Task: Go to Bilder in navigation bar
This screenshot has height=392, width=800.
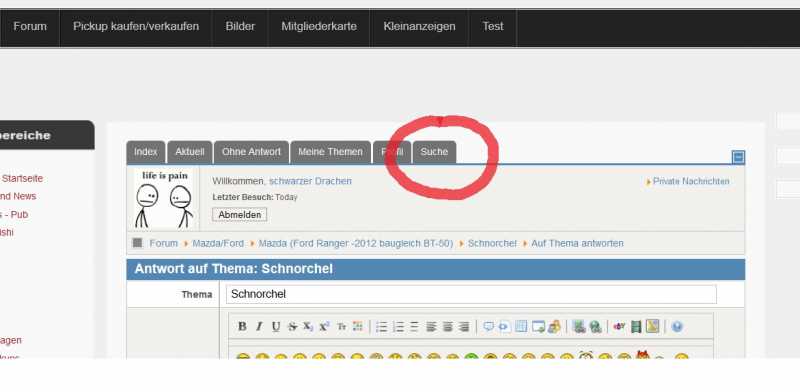Action: pos(240,27)
